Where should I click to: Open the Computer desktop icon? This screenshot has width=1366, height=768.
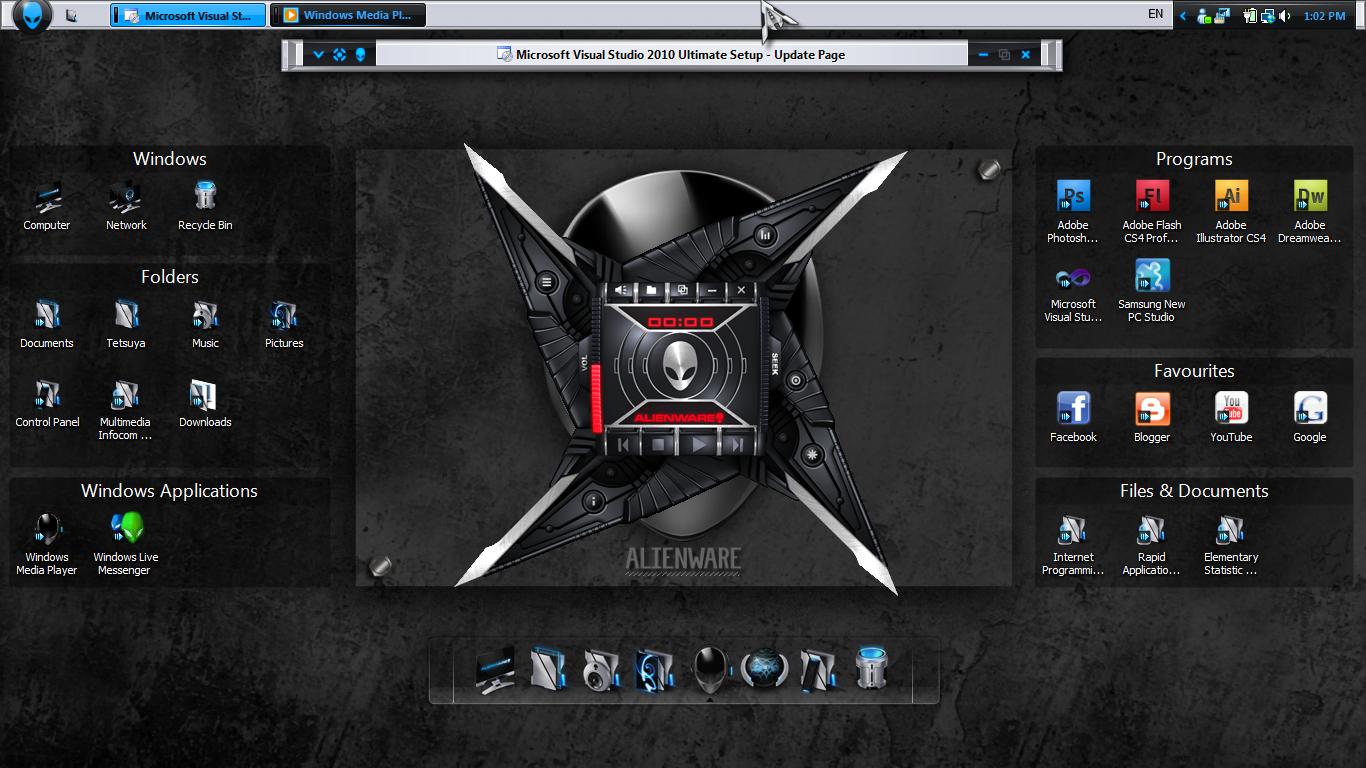pos(47,207)
